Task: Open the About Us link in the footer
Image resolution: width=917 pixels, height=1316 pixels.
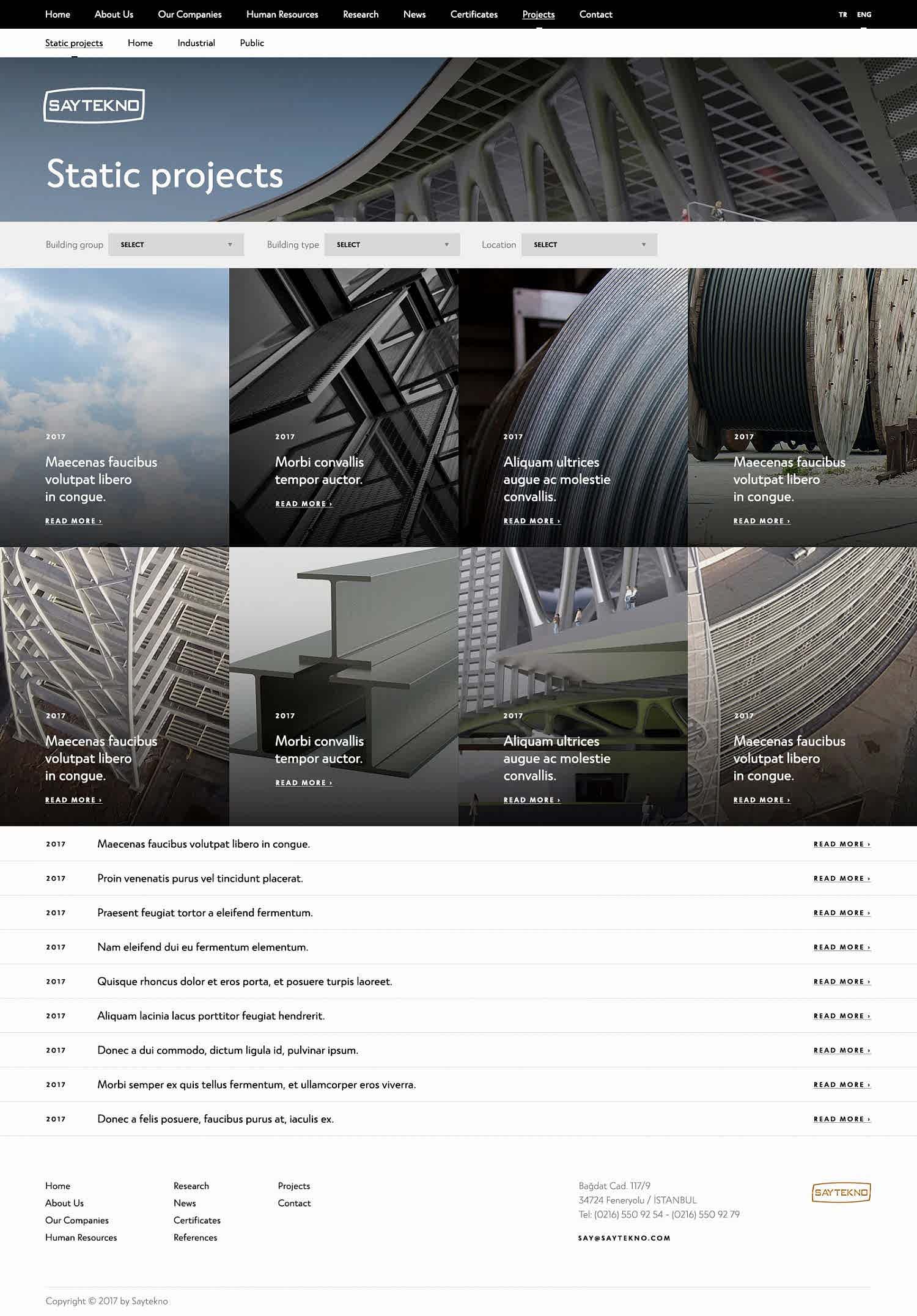Action: click(64, 1203)
